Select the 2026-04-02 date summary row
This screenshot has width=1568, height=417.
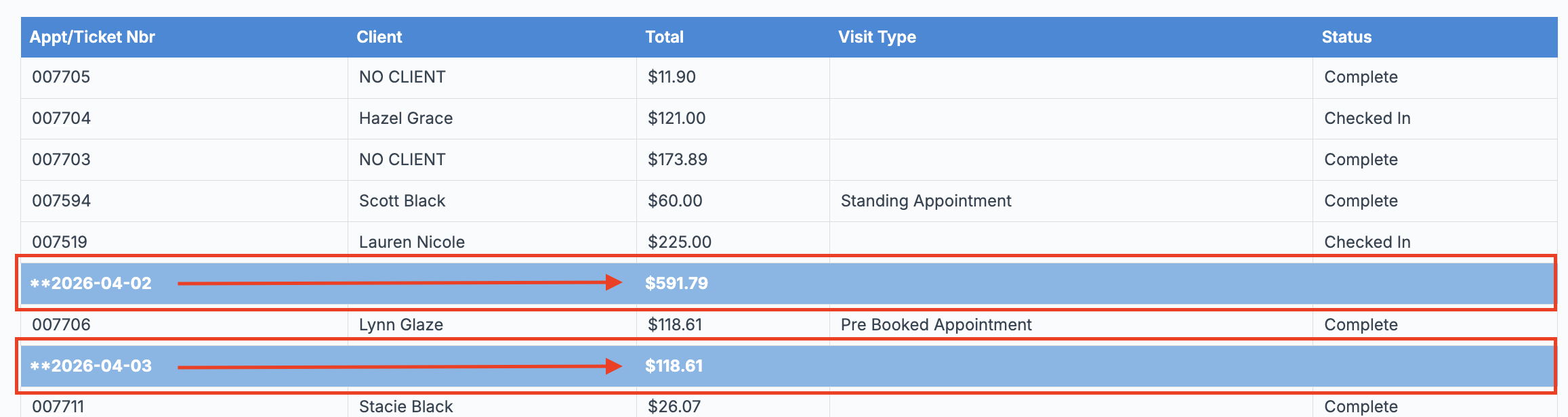tap(91, 284)
